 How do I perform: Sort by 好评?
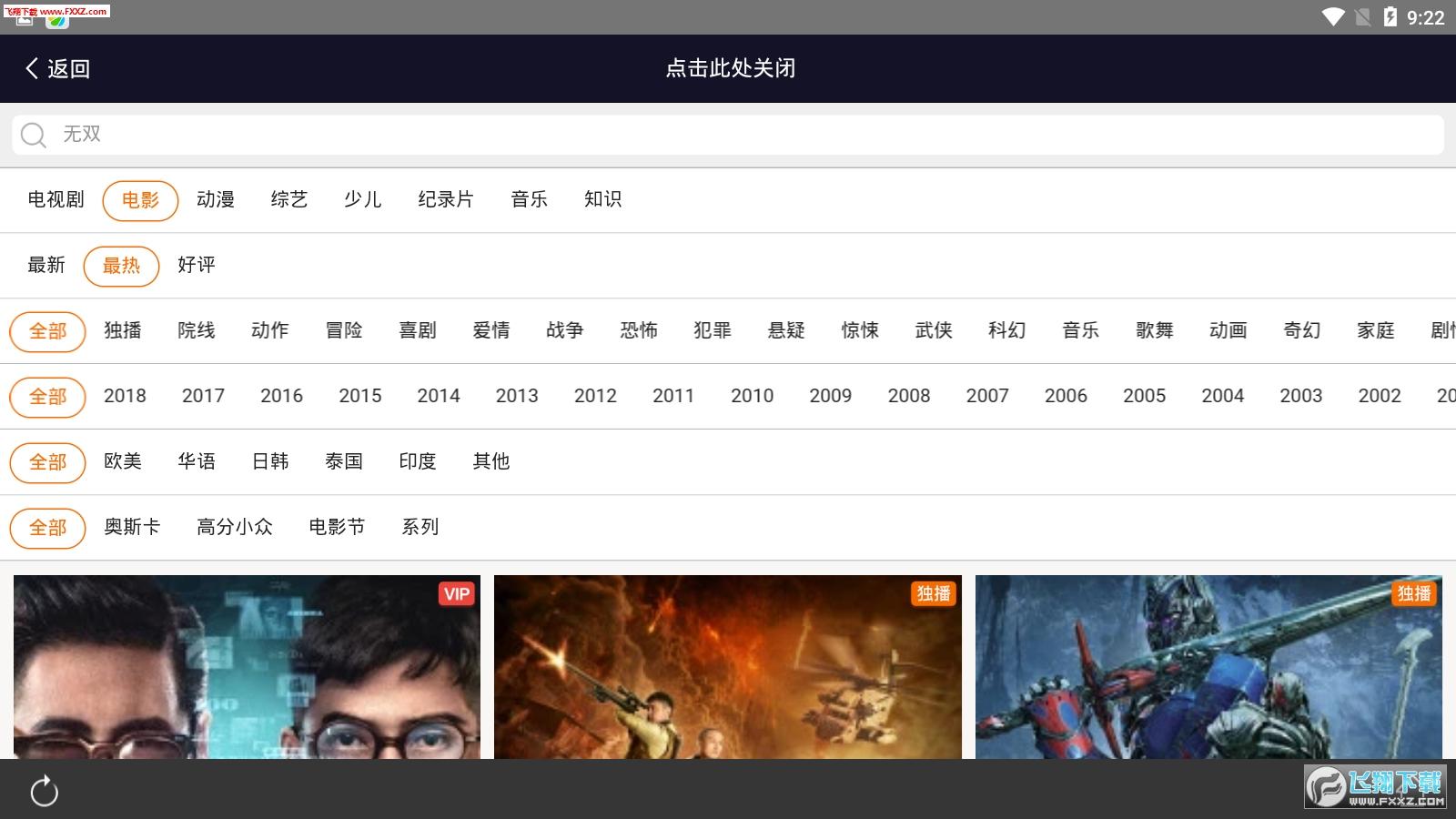click(x=197, y=265)
